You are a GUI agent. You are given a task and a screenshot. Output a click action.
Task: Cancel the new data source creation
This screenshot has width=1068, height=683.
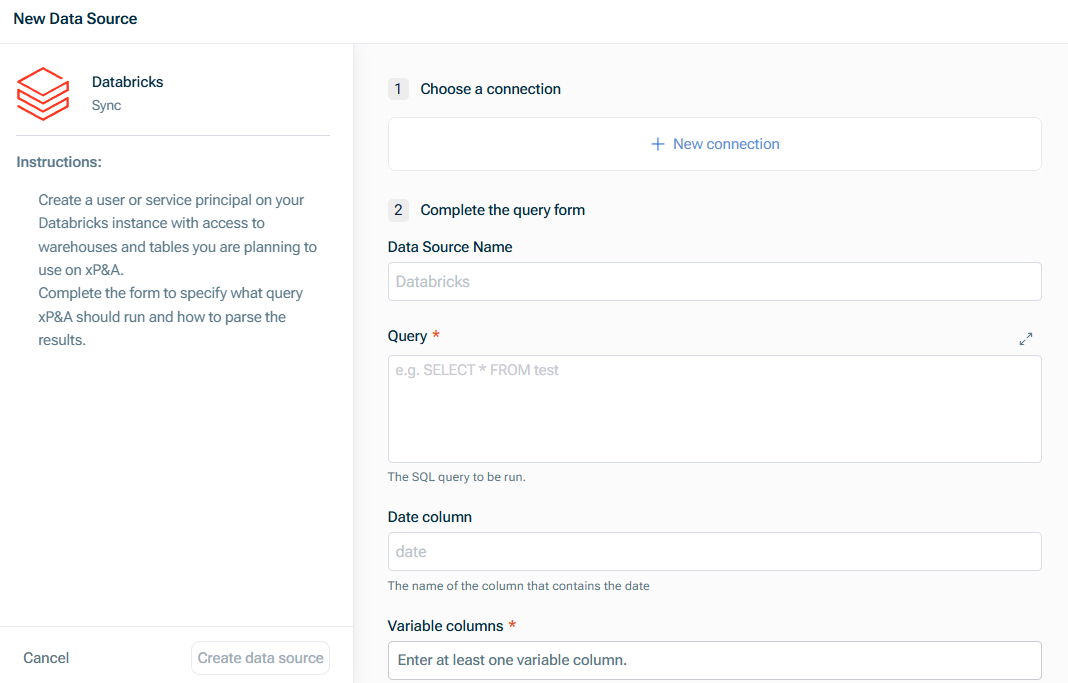click(46, 658)
